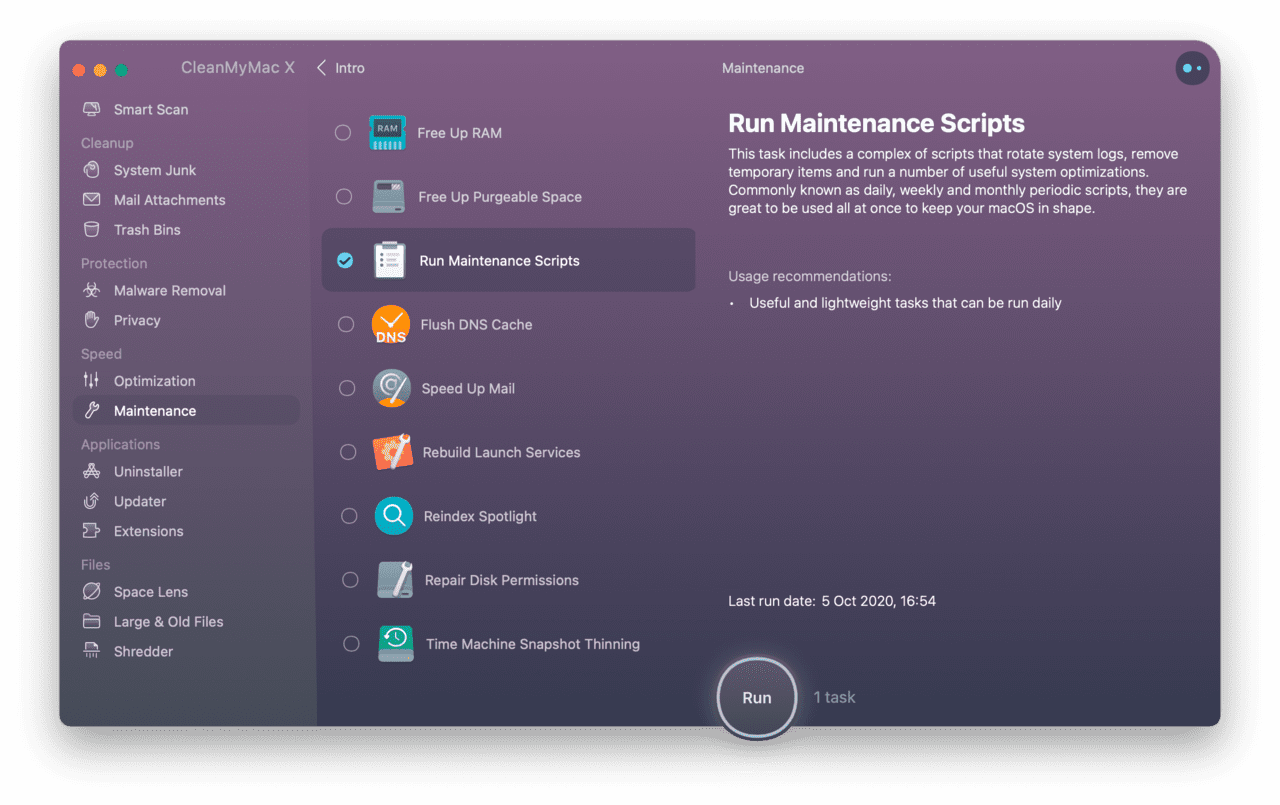Click the Repair Disk Permissions icon
Viewport: 1280px width, 805px height.
click(395, 580)
